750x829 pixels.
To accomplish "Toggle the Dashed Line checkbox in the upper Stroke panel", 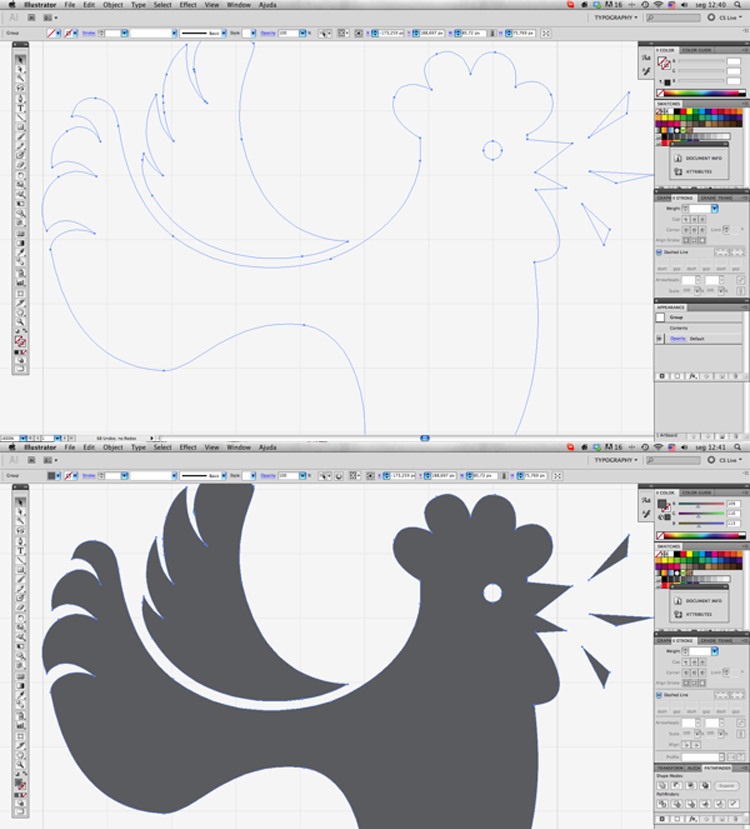I will [x=659, y=252].
